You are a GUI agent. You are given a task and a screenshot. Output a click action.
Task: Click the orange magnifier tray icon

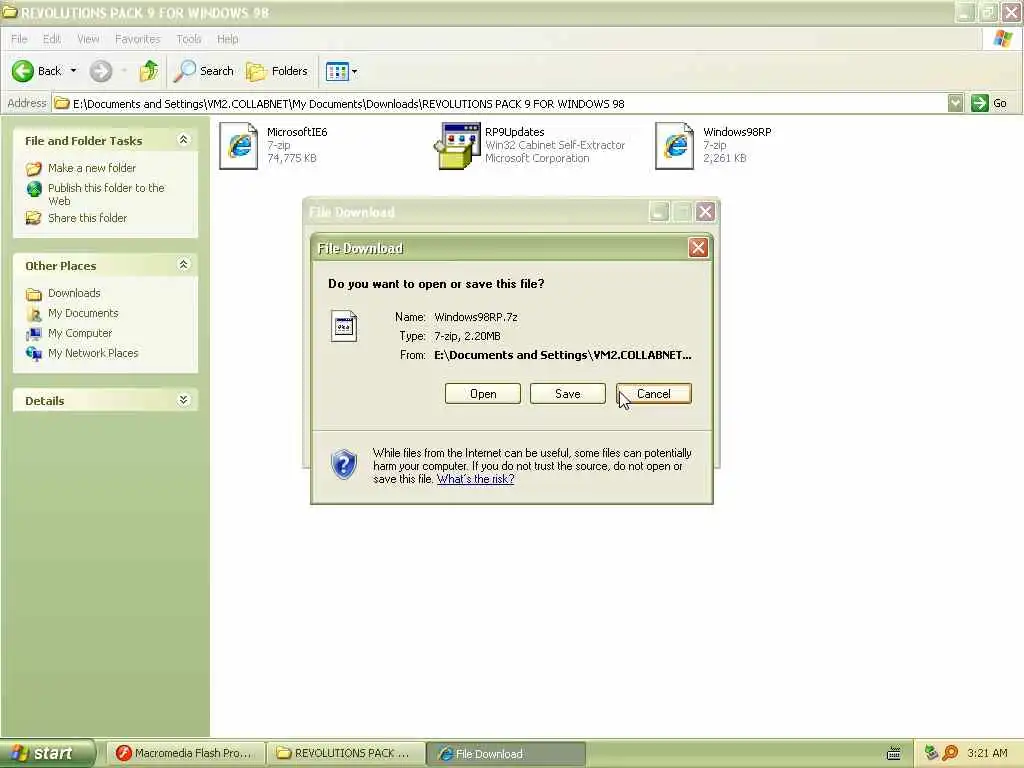coord(950,753)
